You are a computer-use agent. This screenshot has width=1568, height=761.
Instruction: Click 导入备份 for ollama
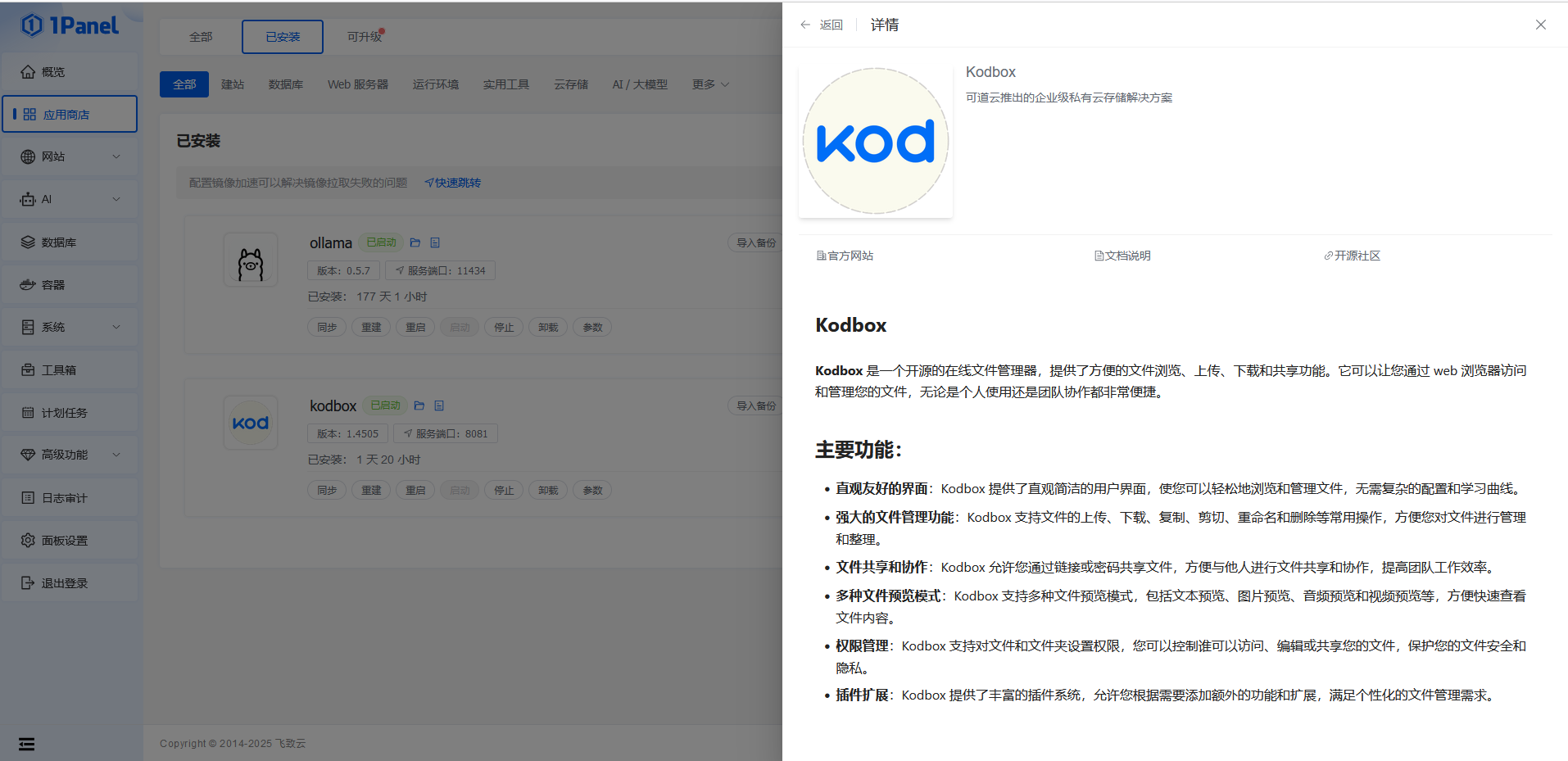pos(755,242)
